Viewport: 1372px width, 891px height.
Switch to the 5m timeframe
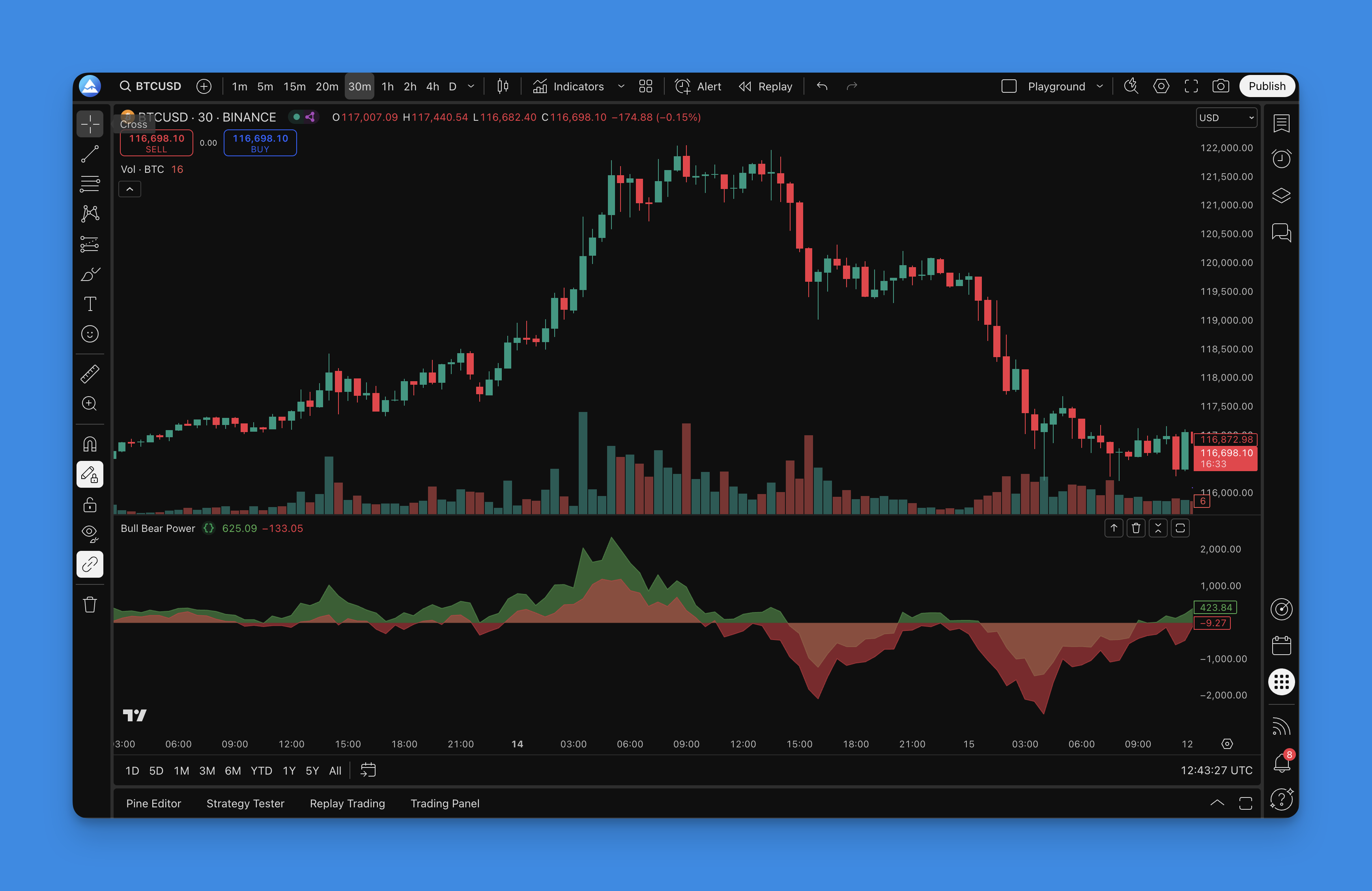click(265, 86)
